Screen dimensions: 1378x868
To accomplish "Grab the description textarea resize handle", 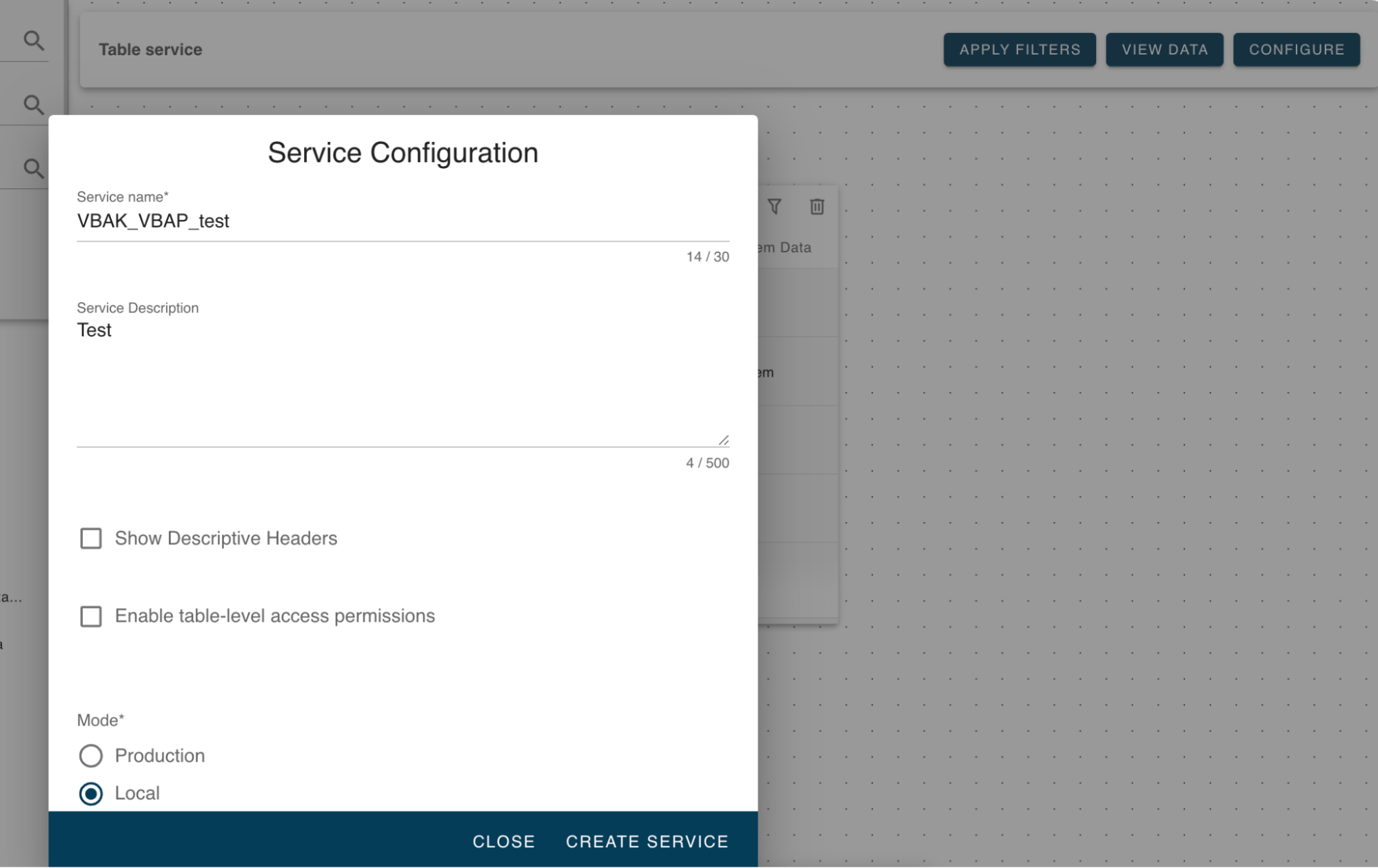I will [x=723, y=440].
